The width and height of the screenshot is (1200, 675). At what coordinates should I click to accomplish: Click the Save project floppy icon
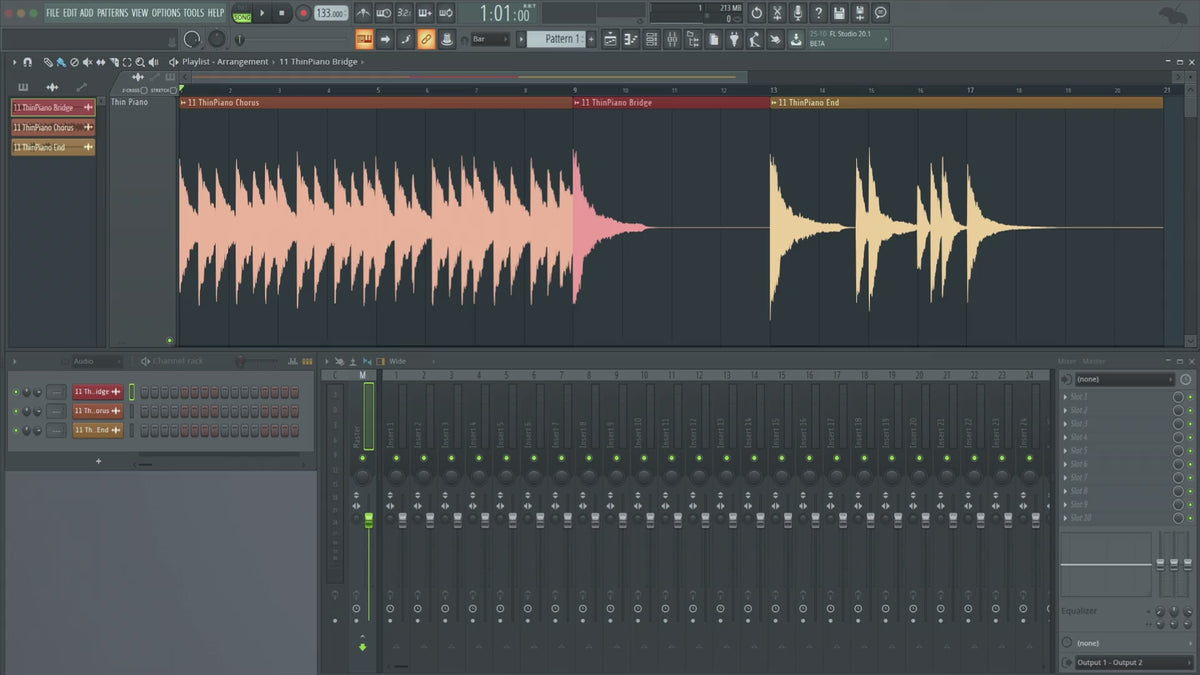(839, 13)
